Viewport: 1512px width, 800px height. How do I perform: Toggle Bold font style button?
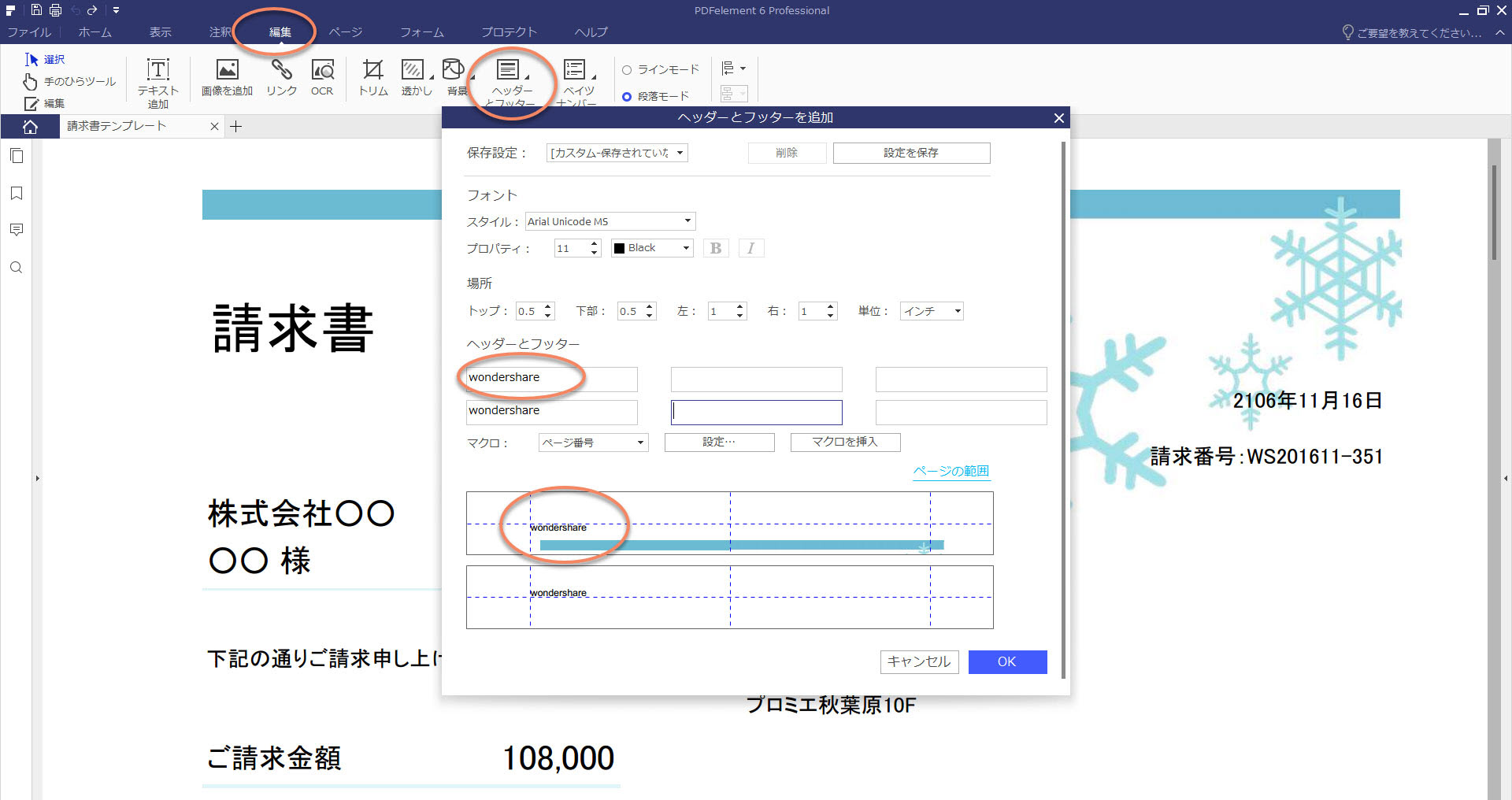click(716, 248)
